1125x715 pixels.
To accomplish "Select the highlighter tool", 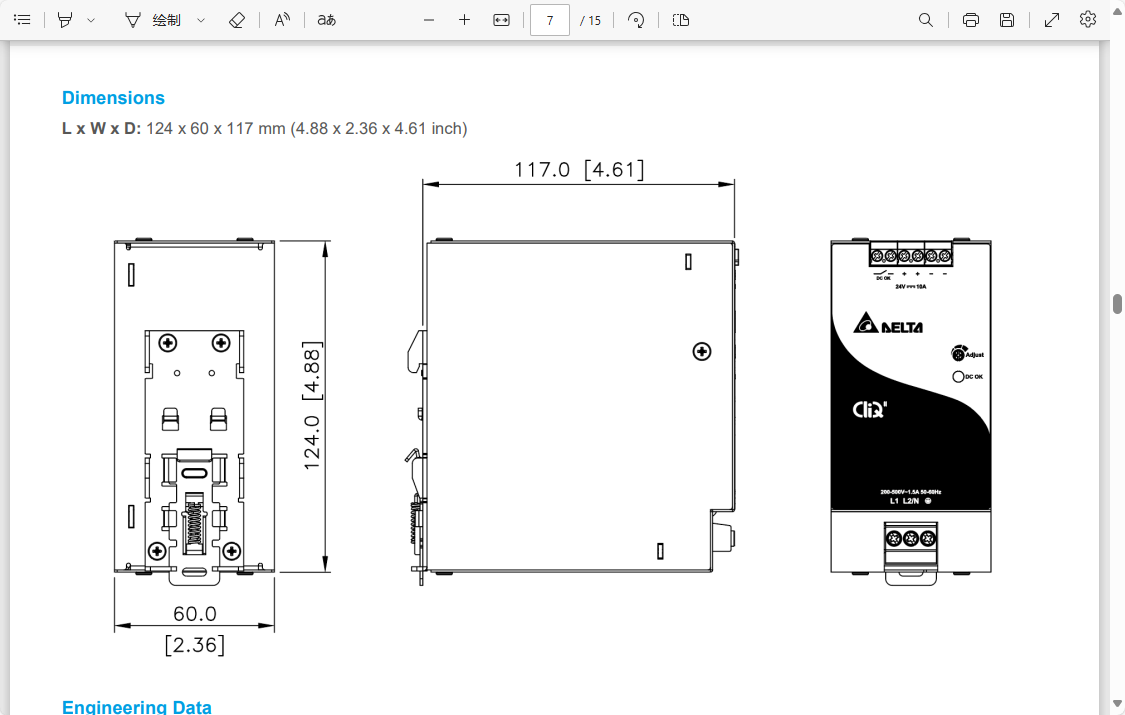I will 65,20.
